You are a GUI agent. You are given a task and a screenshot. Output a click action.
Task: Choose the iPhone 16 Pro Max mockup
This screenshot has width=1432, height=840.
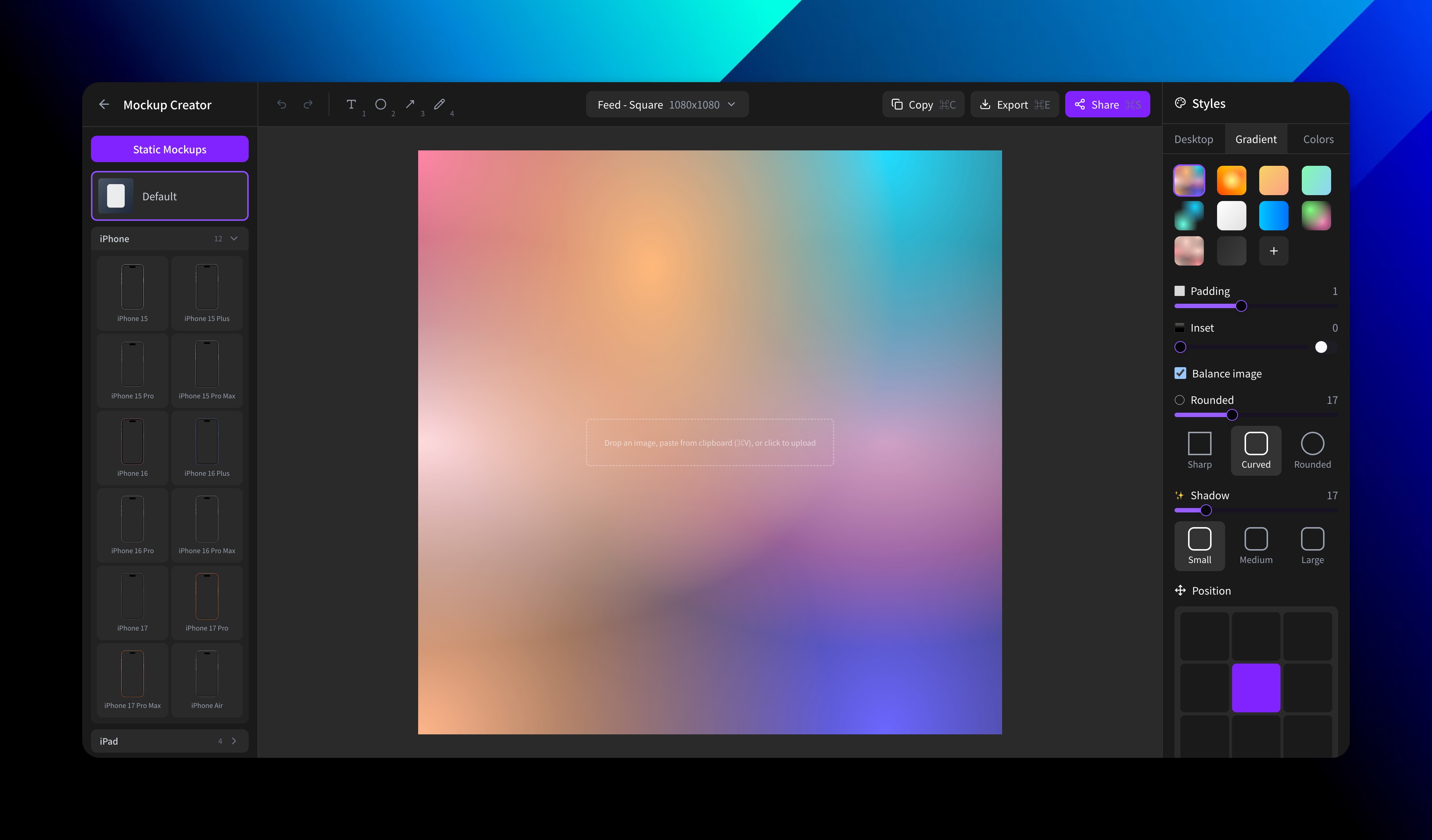point(207,525)
